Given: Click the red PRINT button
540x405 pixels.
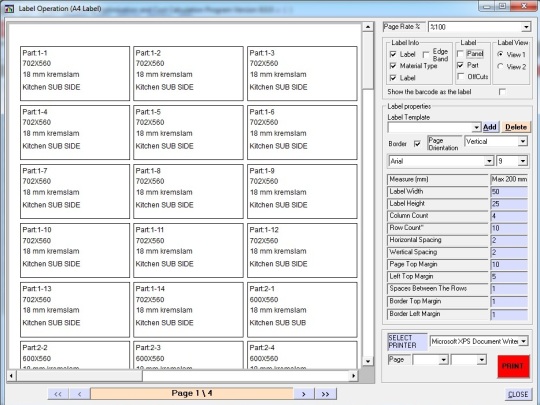Looking at the screenshot, I should (x=513, y=366).
